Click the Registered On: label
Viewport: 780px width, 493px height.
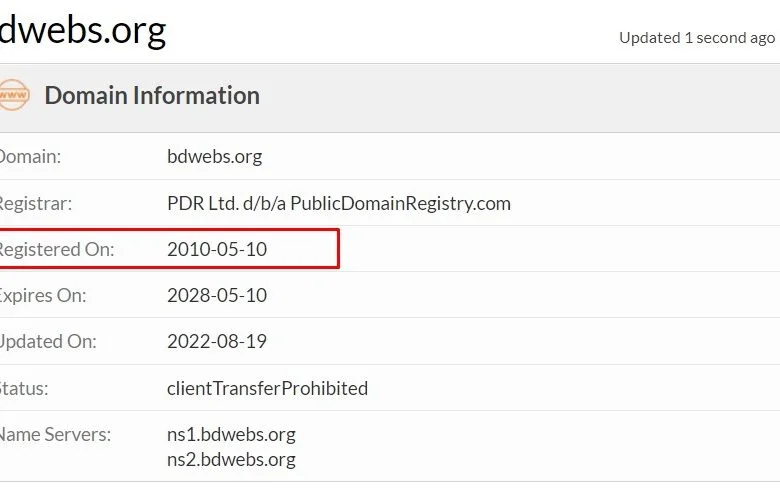point(57,249)
